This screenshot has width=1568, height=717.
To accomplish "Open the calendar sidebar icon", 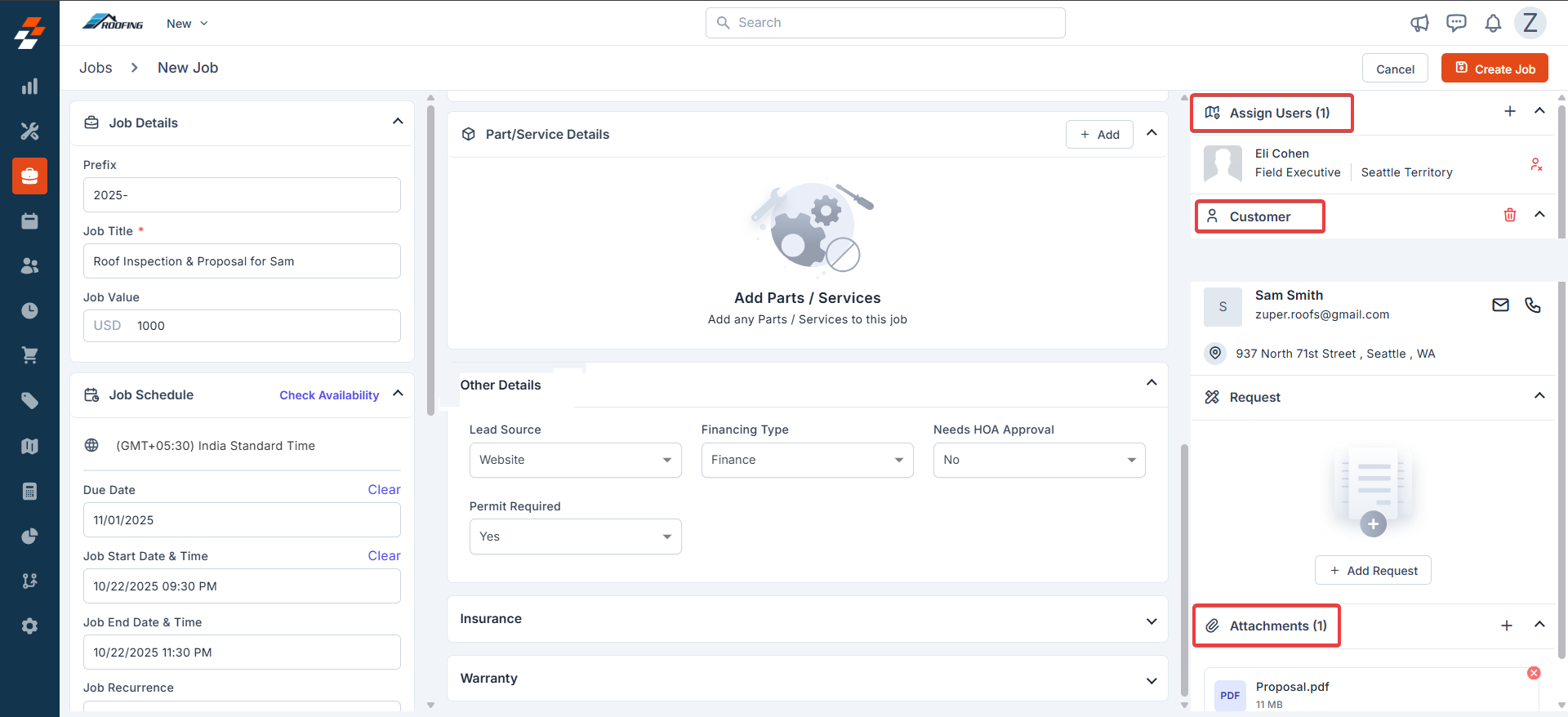I will [29, 220].
